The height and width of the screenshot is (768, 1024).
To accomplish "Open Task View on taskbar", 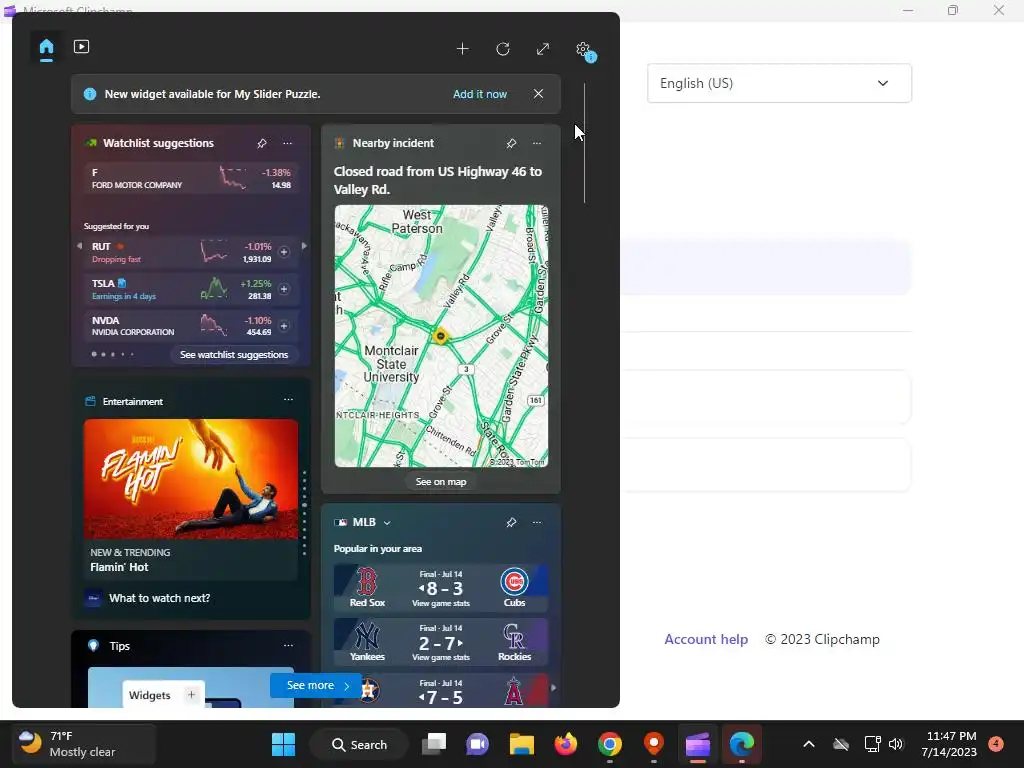I will click(434, 744).
